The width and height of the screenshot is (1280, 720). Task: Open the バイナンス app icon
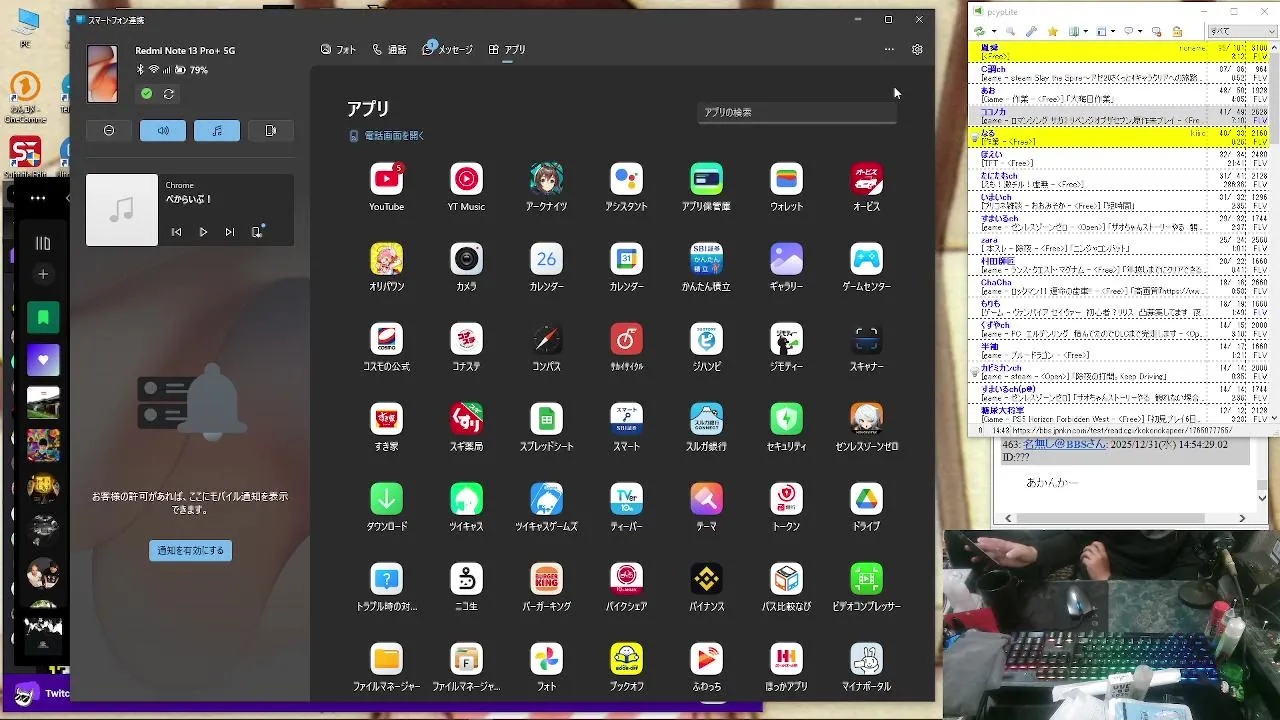pyautogui.click(x=706, y=579)
